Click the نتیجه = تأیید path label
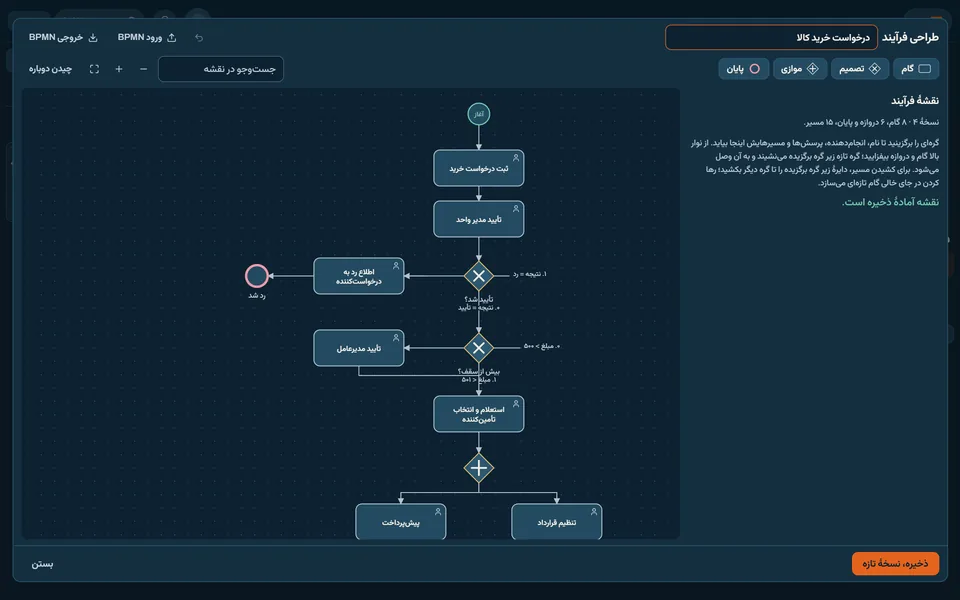This screenshot has width=960, height=600. pos(479,307)
